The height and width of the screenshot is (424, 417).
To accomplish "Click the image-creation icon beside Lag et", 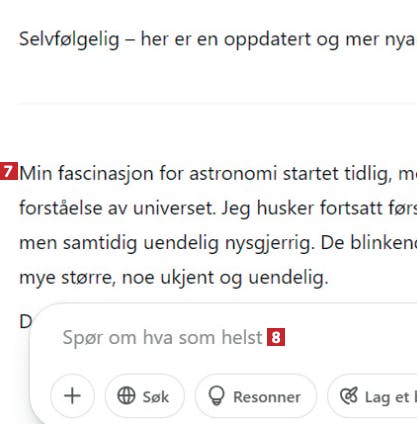I will pos(349,396).
